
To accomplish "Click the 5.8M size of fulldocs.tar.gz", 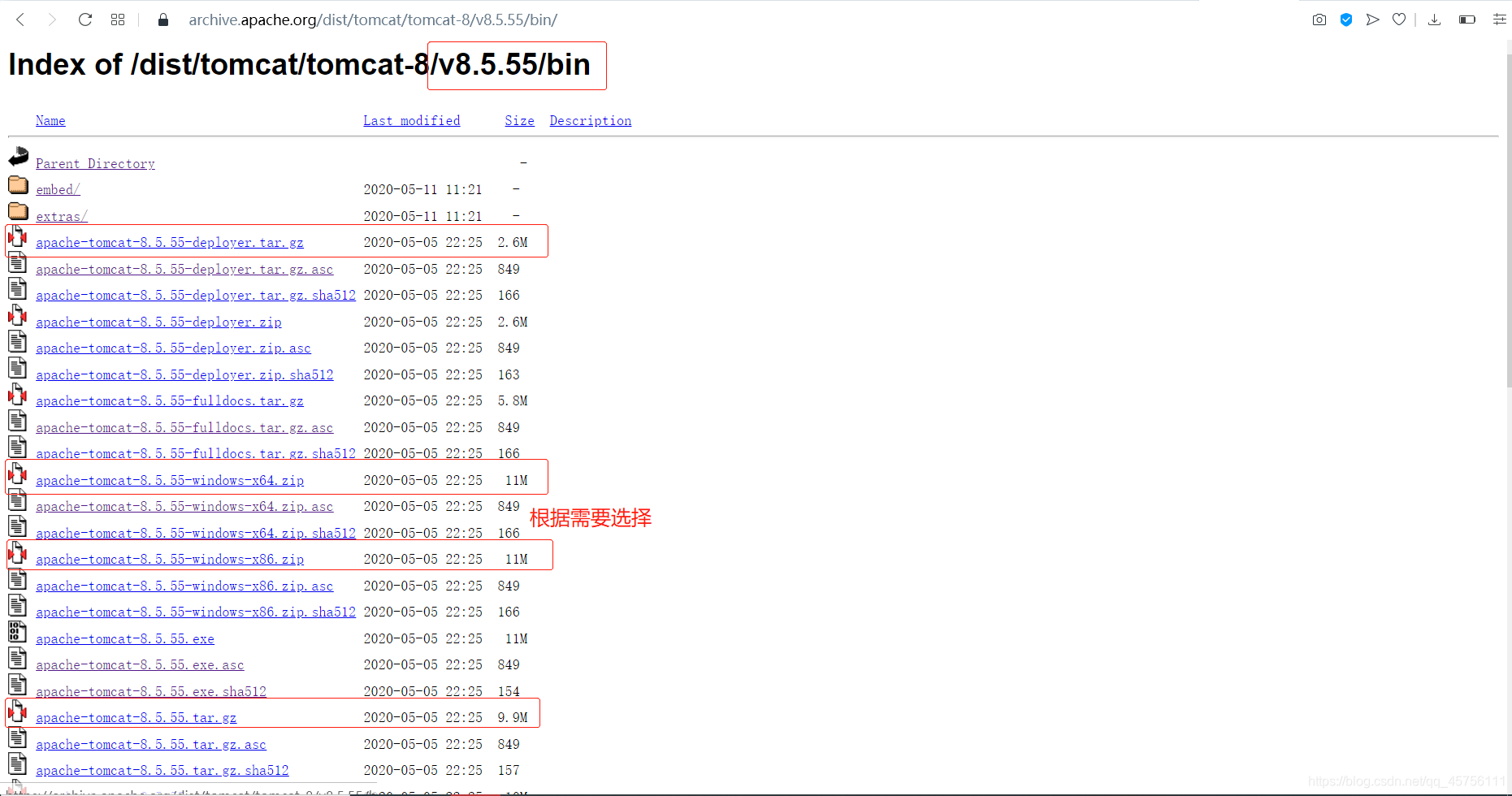I will (513, 401).
